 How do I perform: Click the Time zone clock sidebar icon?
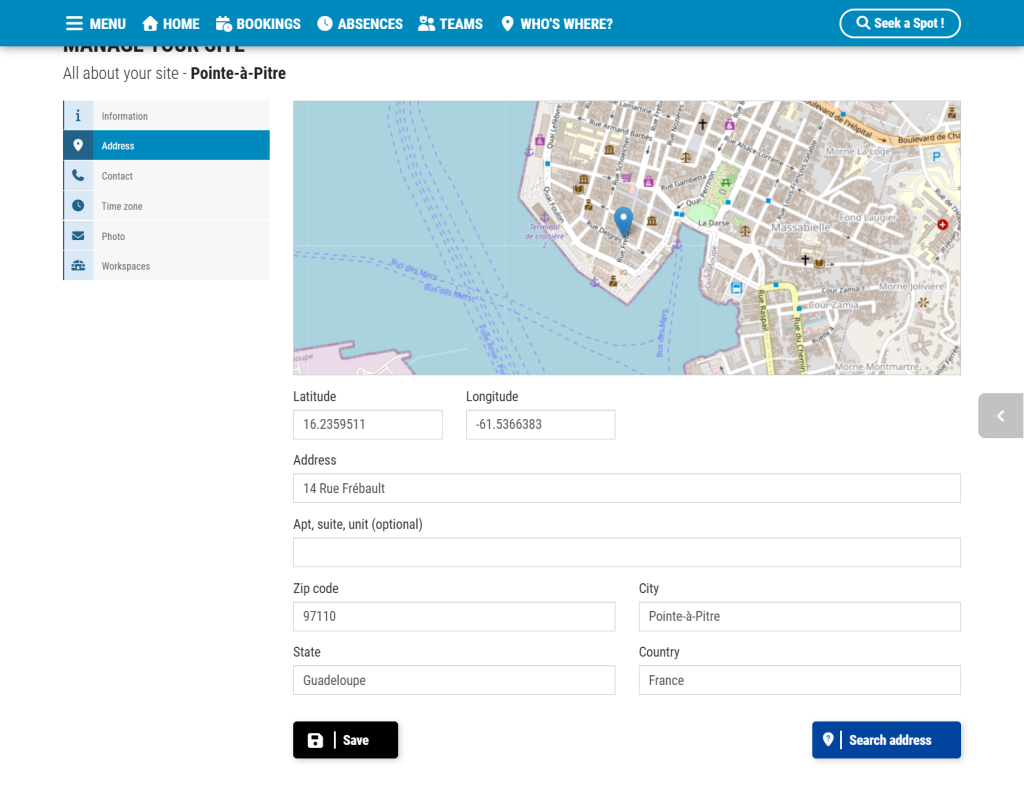click(x=78, y=205)
